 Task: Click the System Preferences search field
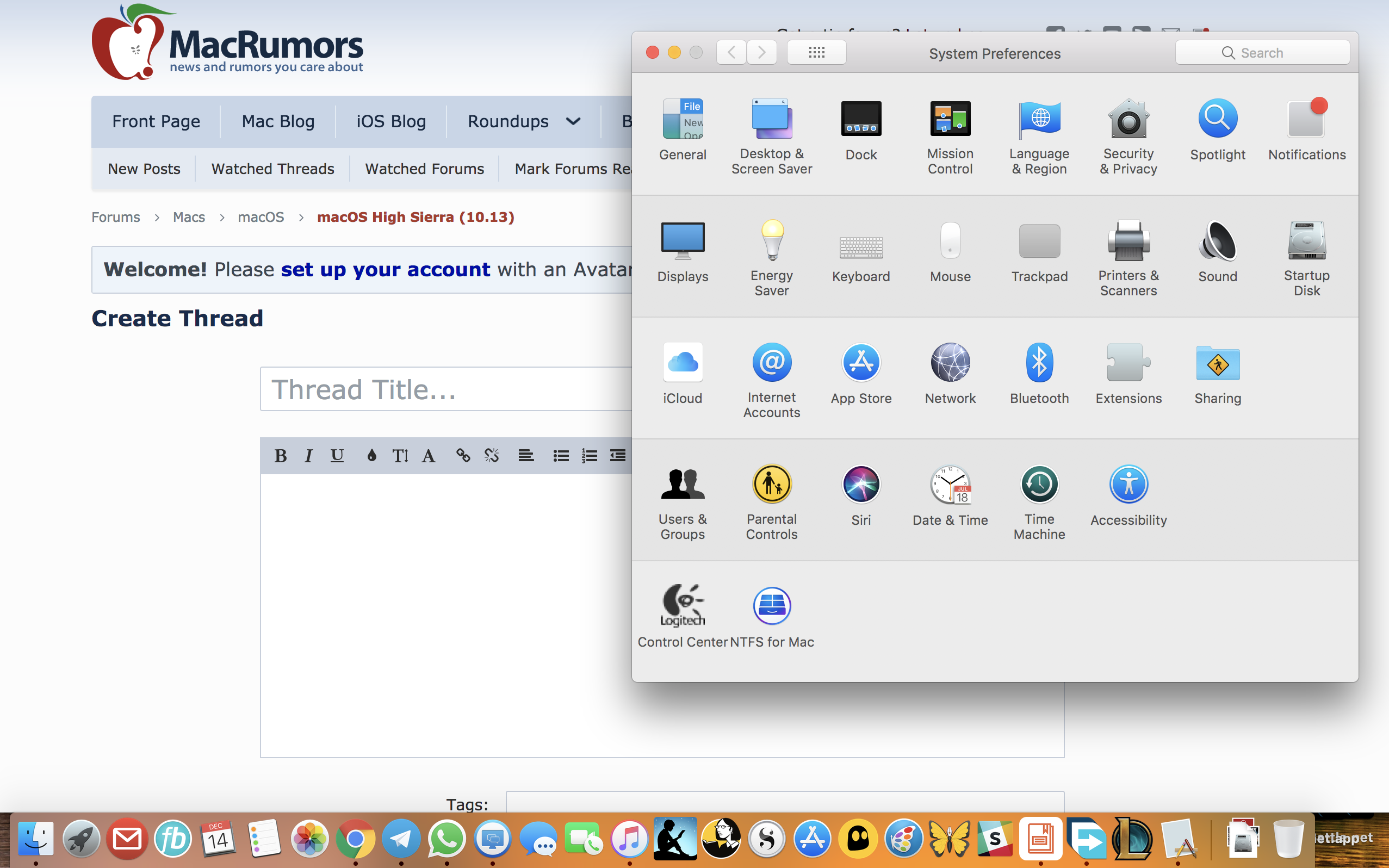pos(1262,53)
